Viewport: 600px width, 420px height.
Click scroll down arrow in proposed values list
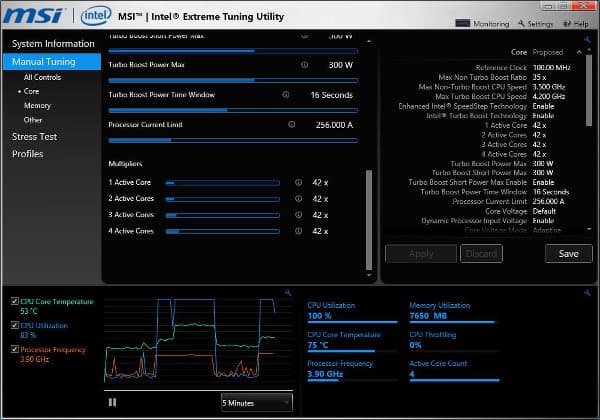tap(589, 229)
